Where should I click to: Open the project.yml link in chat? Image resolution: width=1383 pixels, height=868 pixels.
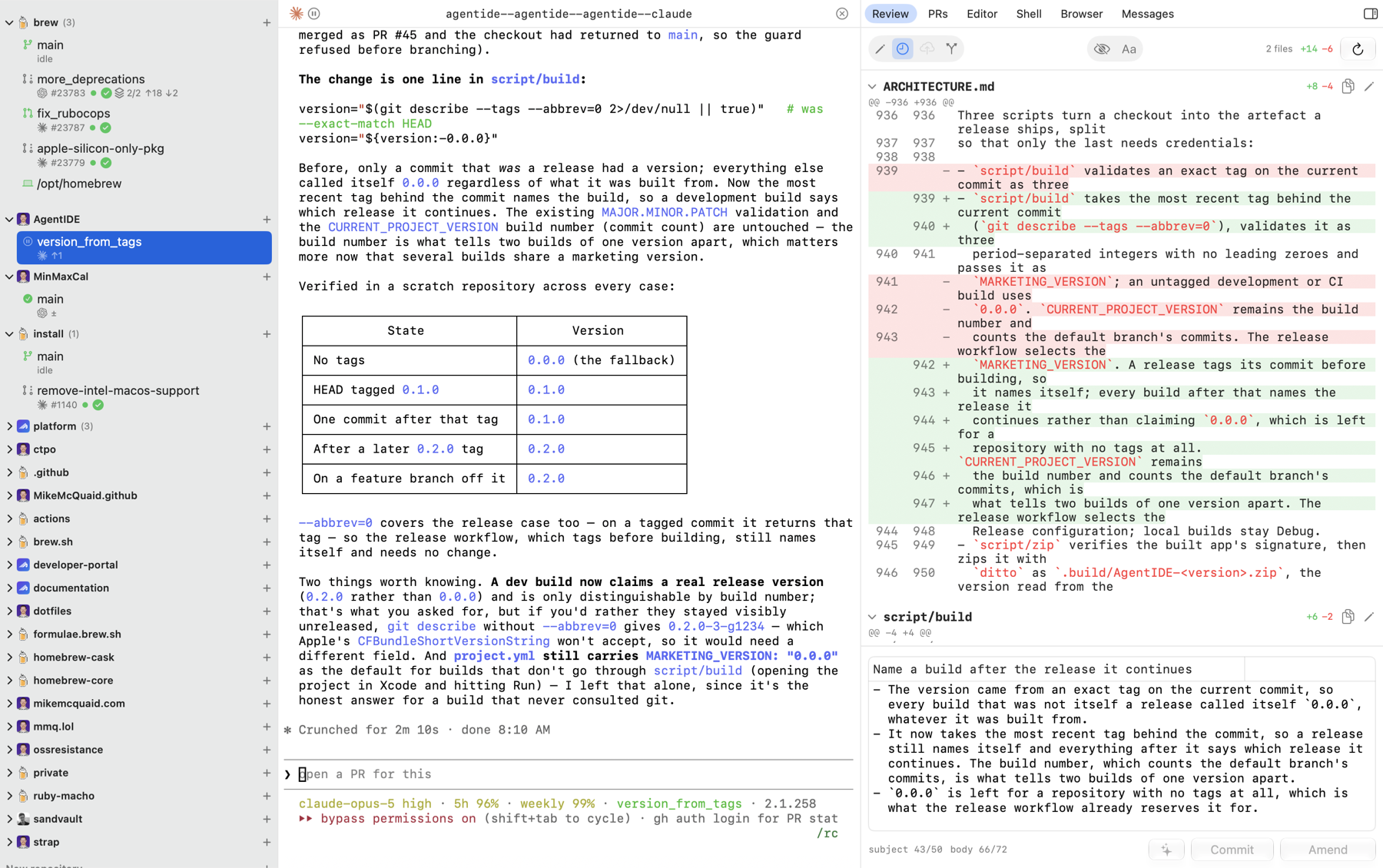[494, 656]
